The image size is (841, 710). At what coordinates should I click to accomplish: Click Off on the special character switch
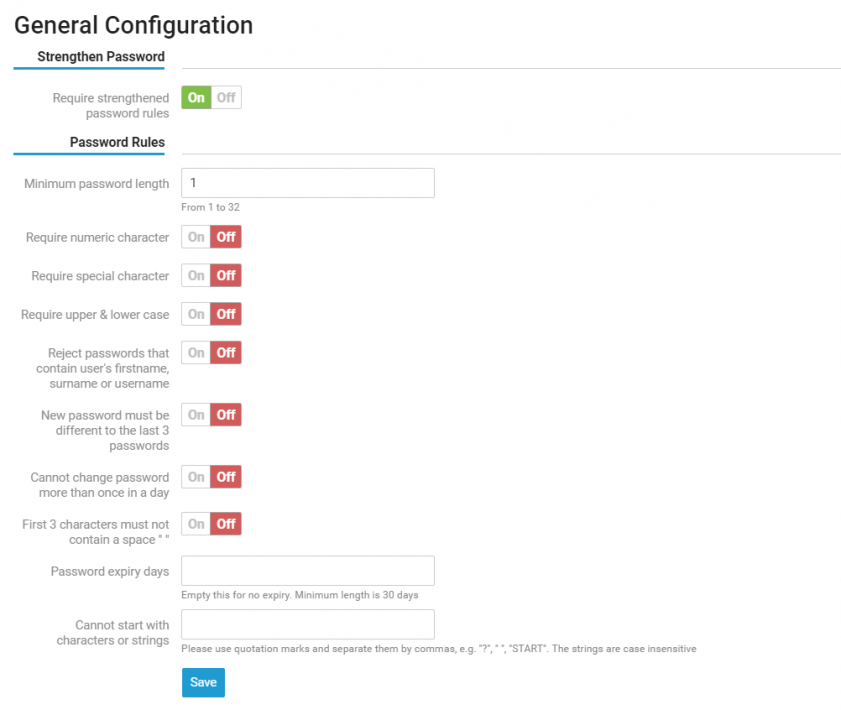click(224, 275)
